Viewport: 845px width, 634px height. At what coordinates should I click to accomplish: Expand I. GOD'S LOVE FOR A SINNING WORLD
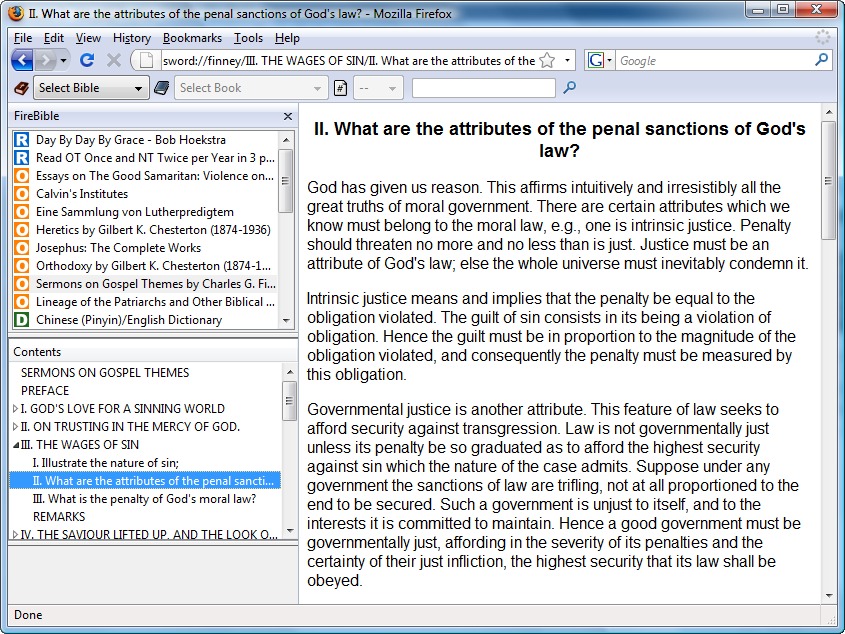pyautogui.click(x=15, y=409)
